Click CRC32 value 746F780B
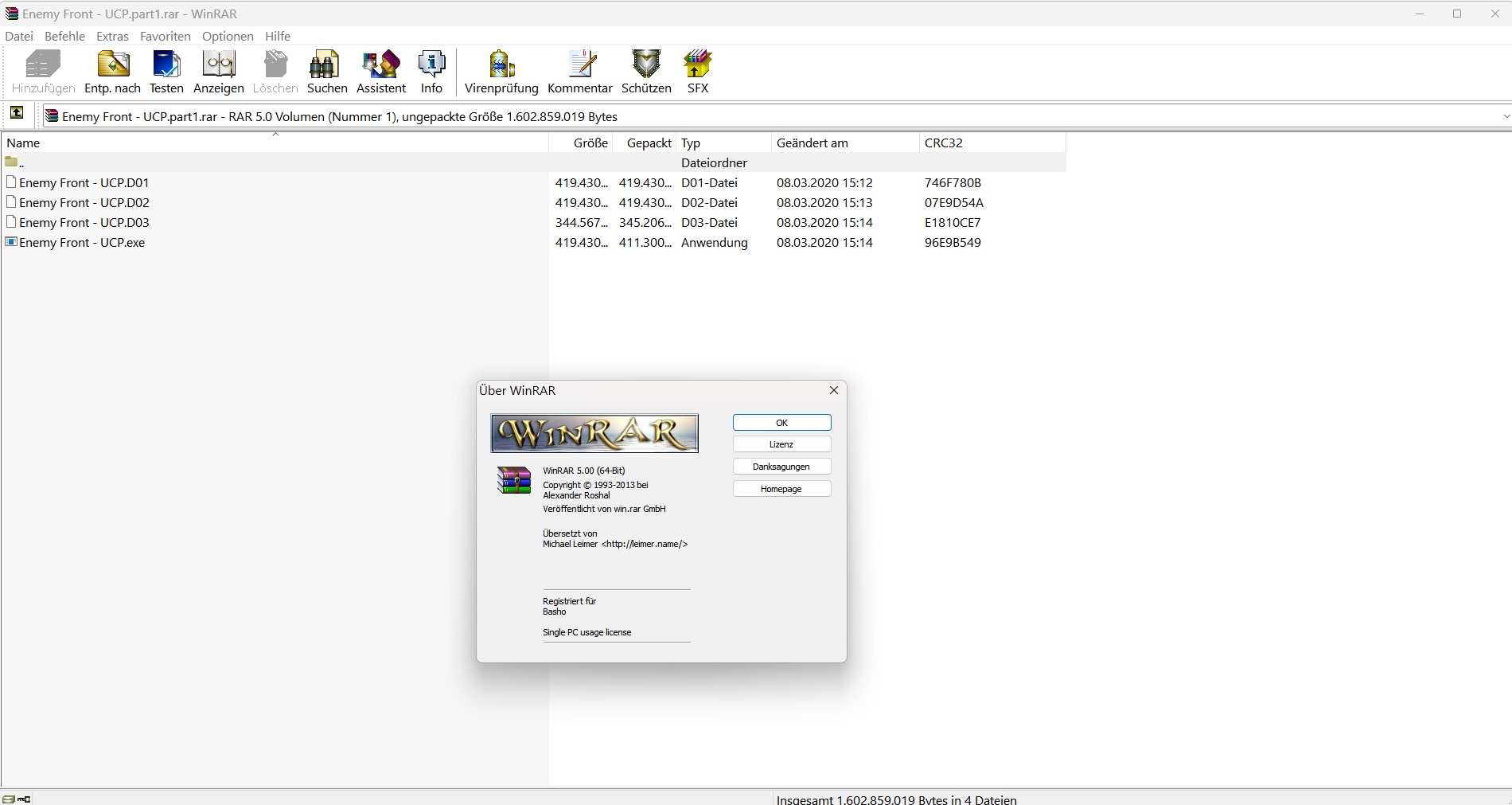This screenshot has height=805, width=1512. coord(953,182)
